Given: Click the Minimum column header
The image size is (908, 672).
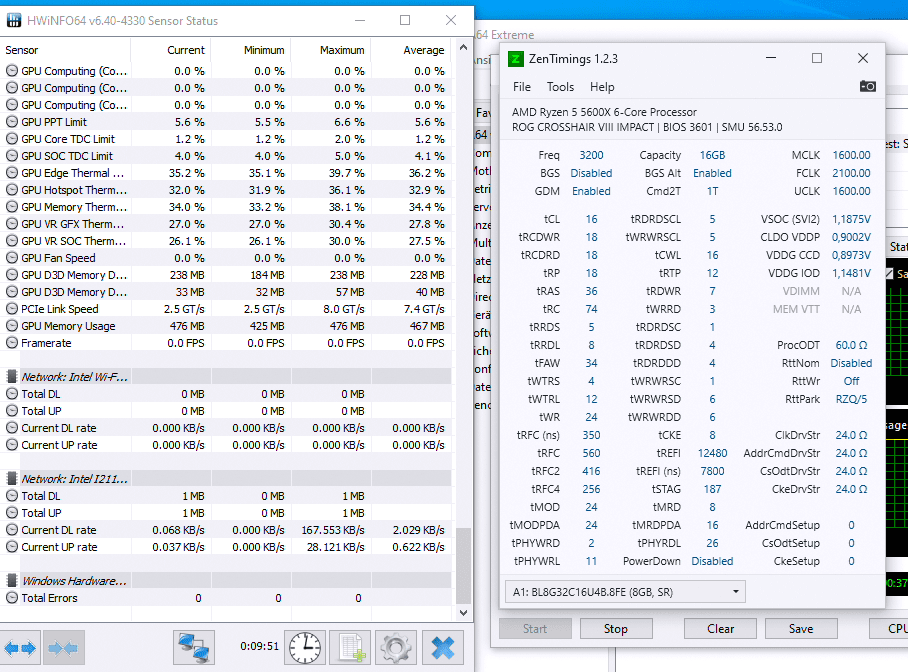Looking at the screenshot, I should 251,50.
